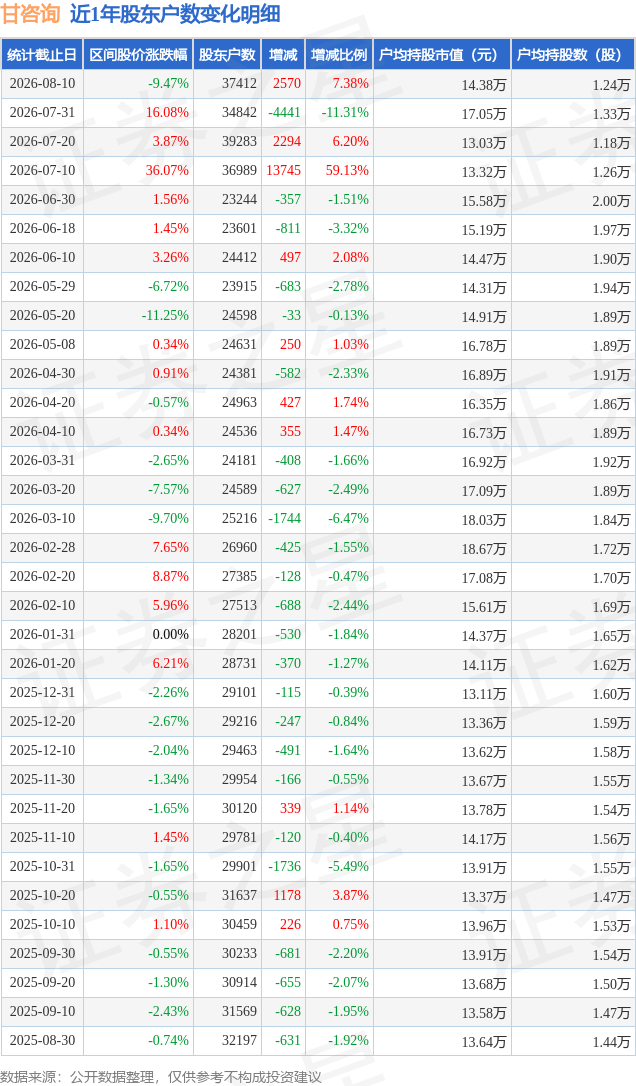Click the 增减比例 column header
The width and height of the screenshot is (636, 1086).
(339, 55)
